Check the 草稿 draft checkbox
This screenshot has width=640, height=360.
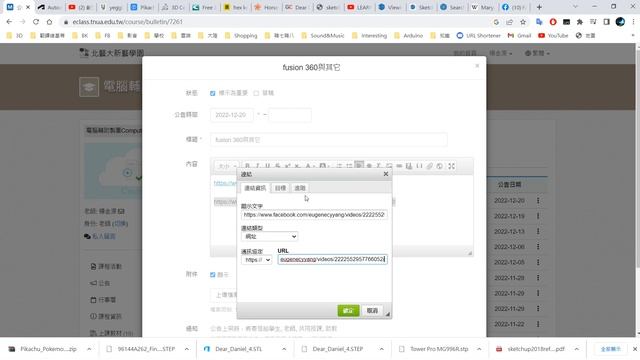(256, 93)
